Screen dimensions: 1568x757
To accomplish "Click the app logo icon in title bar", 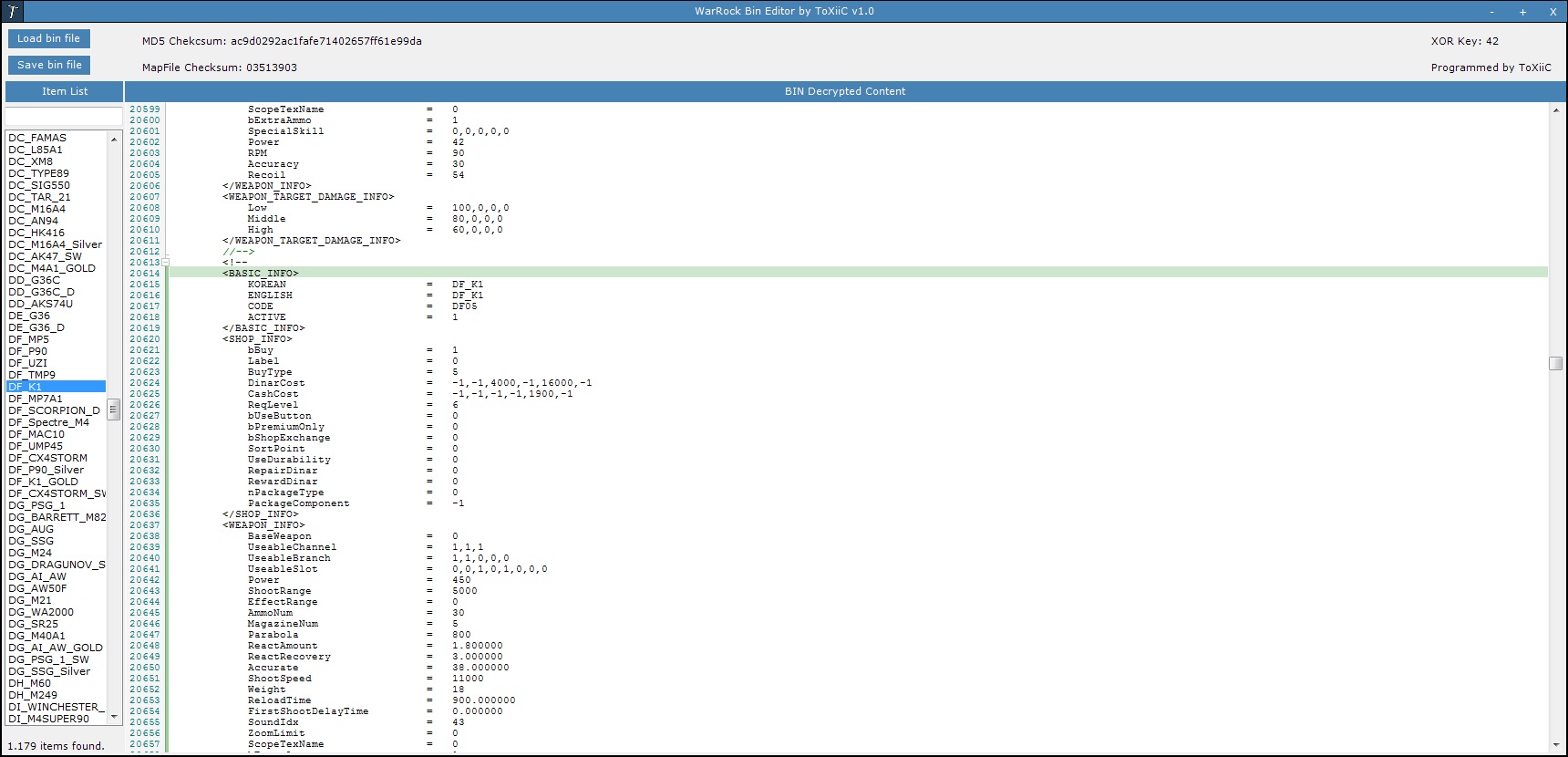I will coord(13,12).
